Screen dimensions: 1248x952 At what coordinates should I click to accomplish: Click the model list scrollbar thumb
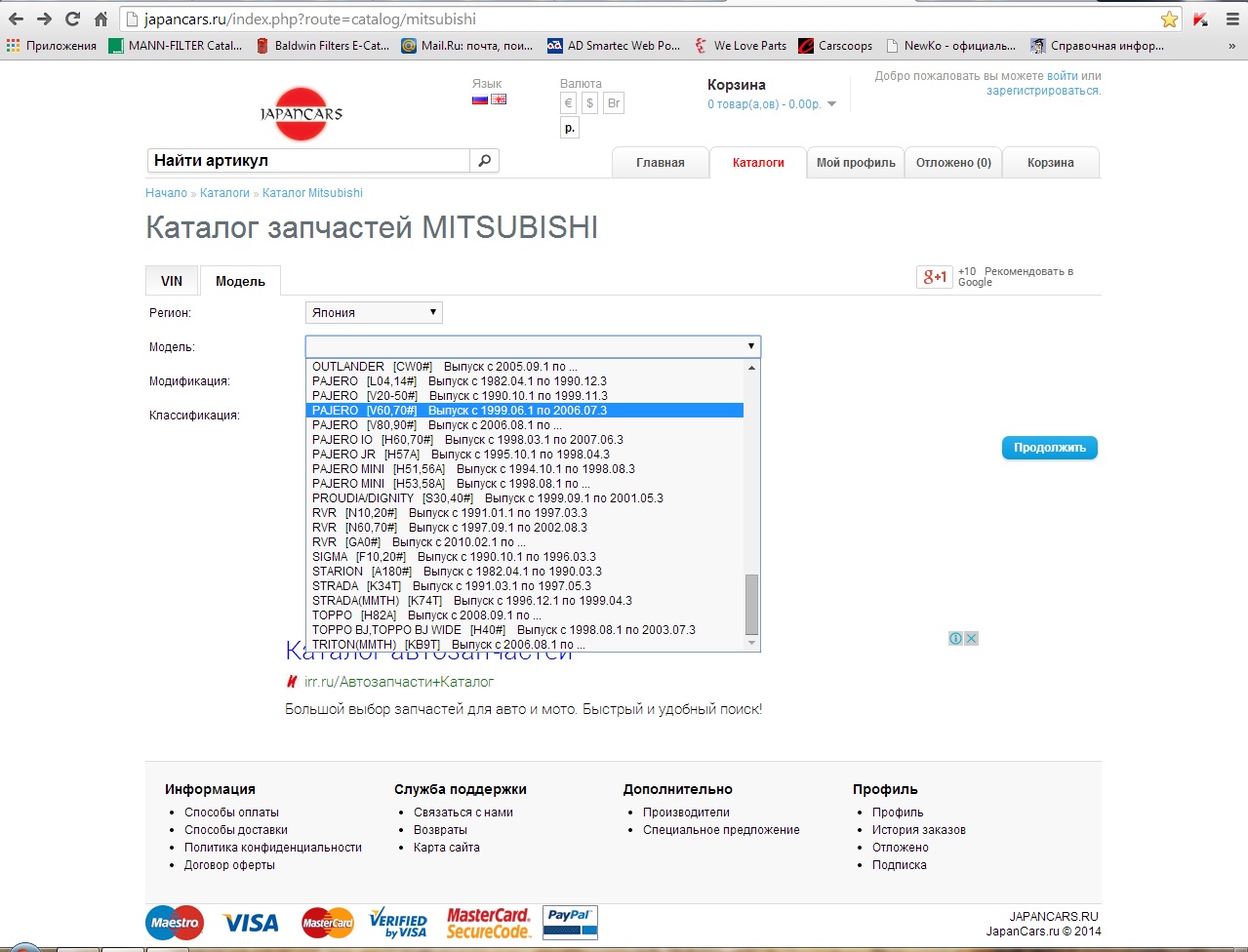(x=751, y=605)
